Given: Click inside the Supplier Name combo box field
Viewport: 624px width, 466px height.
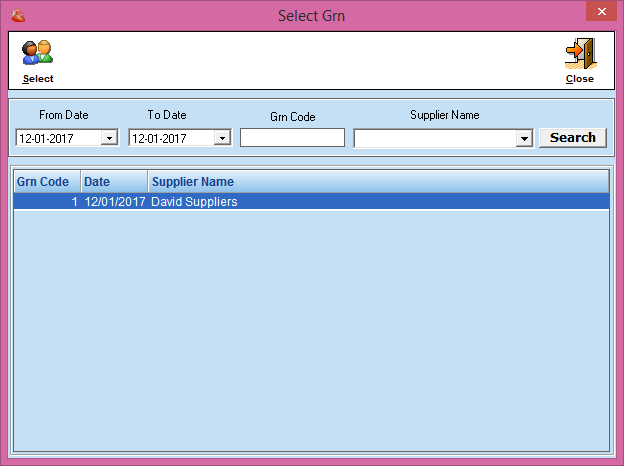Looking at the screenshot, I should click(434, 139).
